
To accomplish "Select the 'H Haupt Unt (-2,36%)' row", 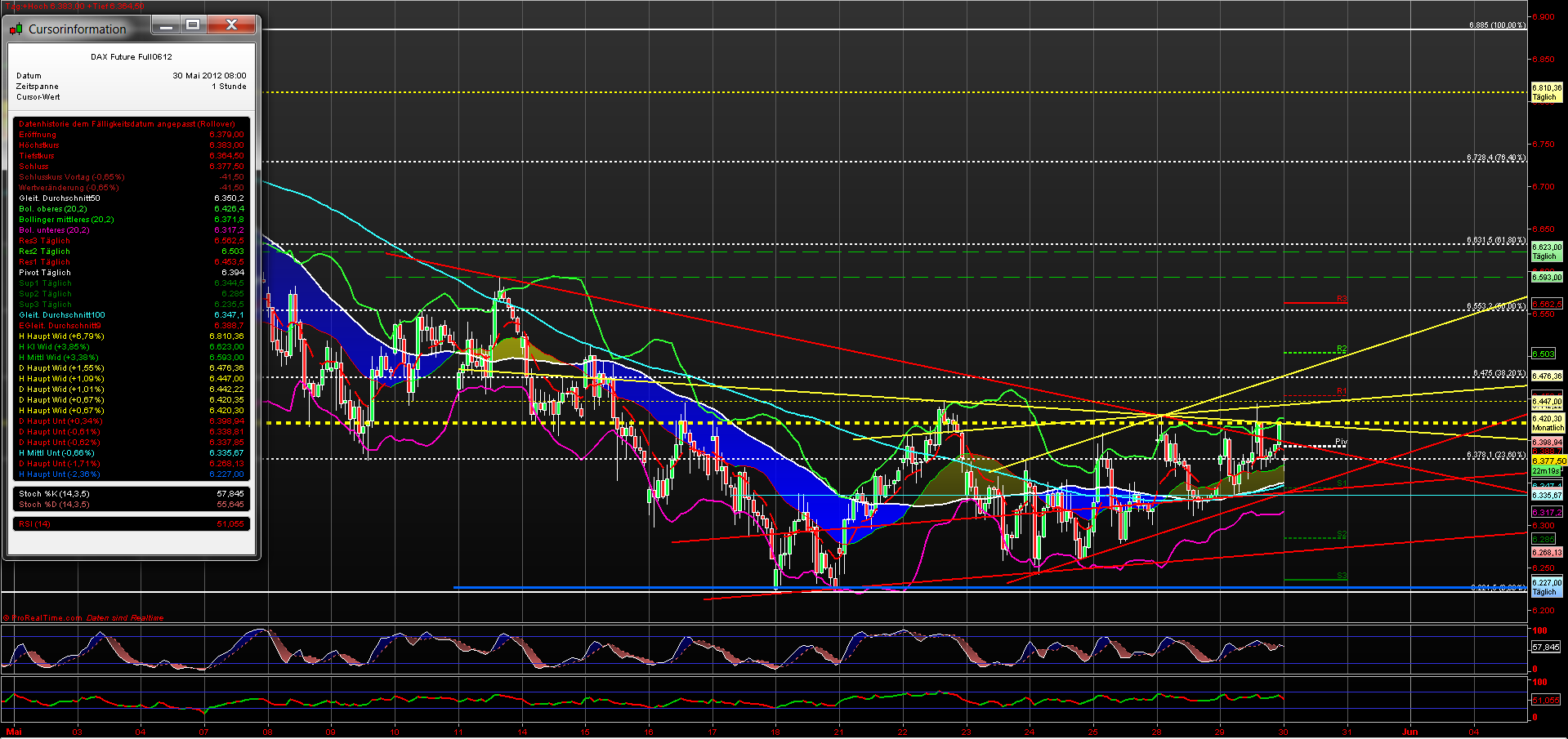I will (131, 474).
